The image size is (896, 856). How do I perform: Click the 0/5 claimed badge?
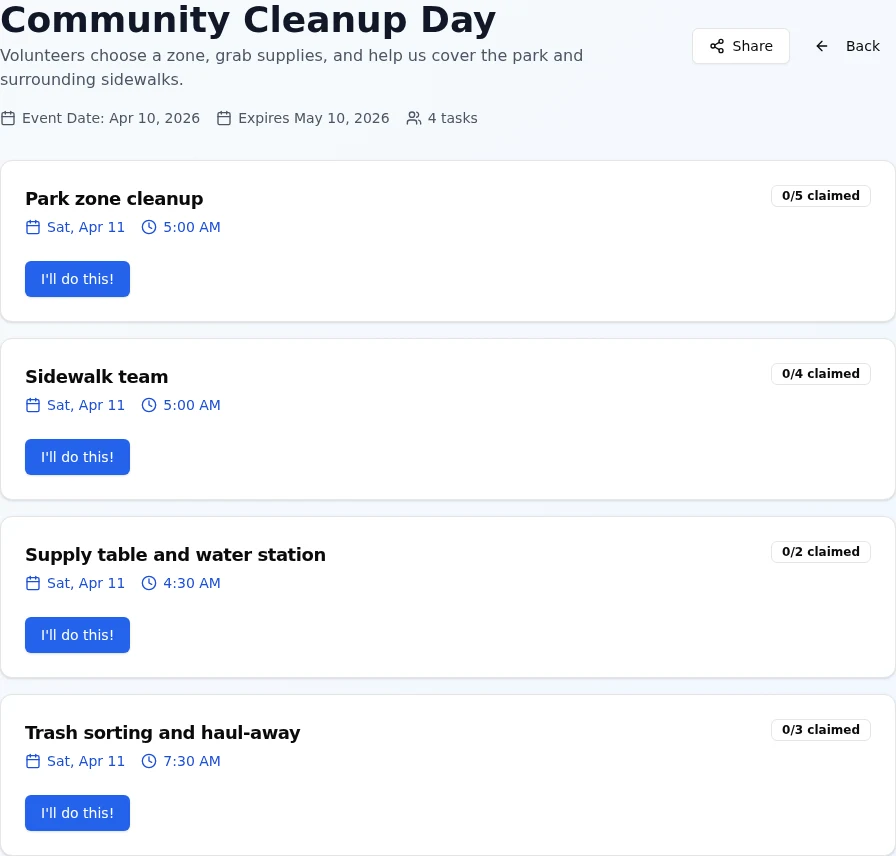click(821, 196)
